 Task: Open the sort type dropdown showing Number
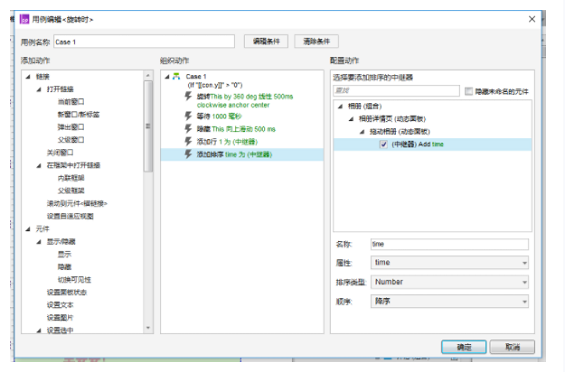click(449, 282)
